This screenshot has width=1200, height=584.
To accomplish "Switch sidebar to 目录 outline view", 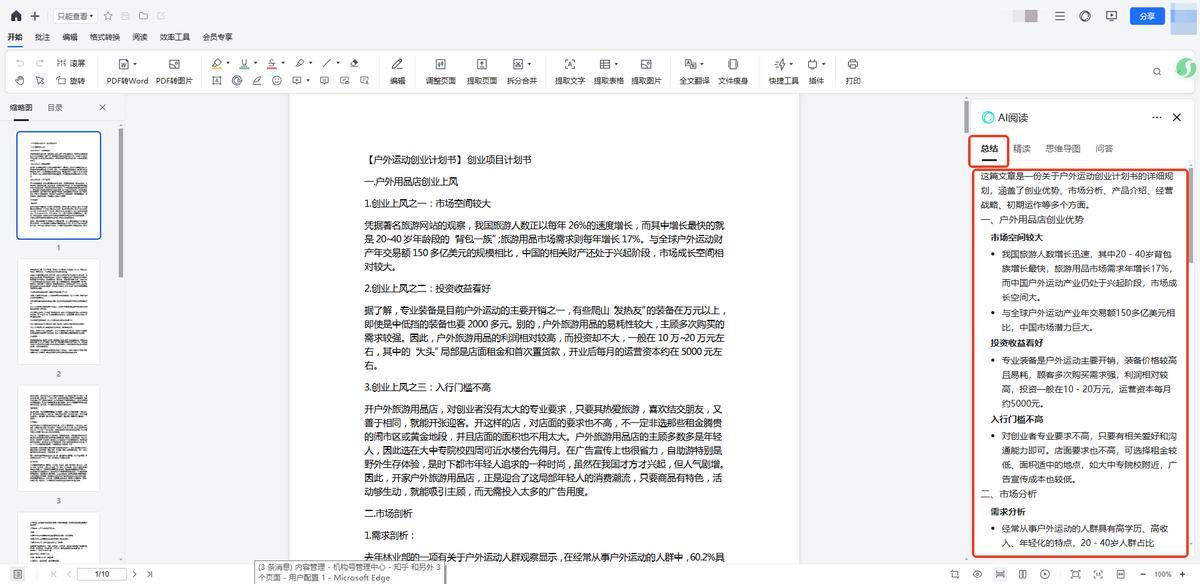I will point(54,107).
